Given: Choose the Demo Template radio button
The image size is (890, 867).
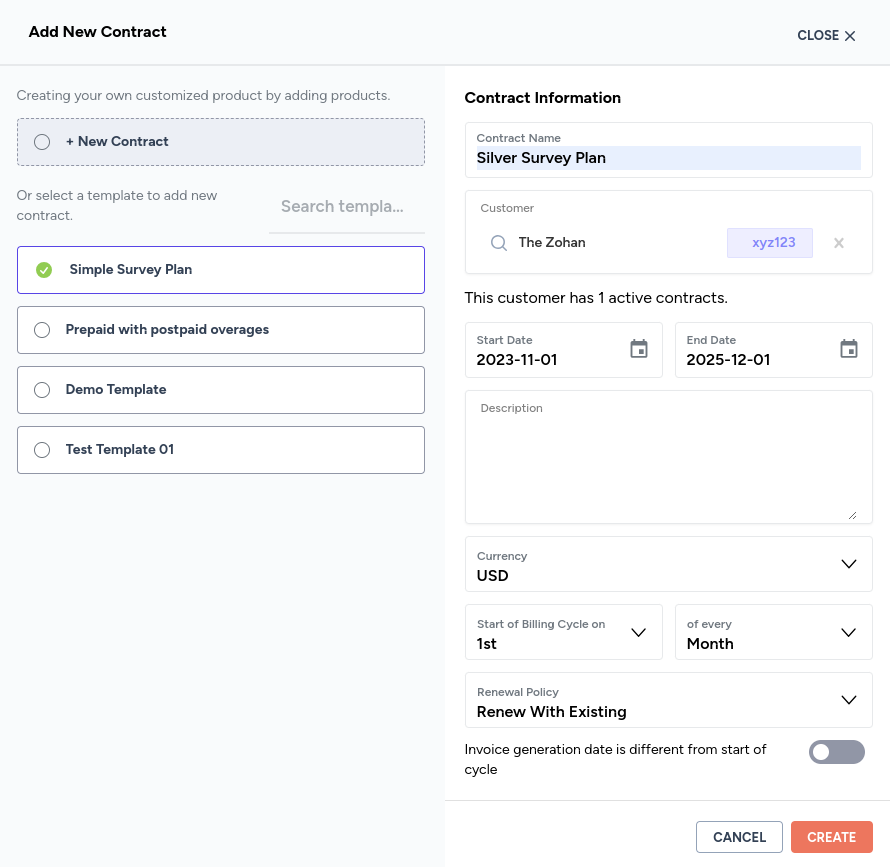Looking at the screenshot, I should [x=42, y=390].
